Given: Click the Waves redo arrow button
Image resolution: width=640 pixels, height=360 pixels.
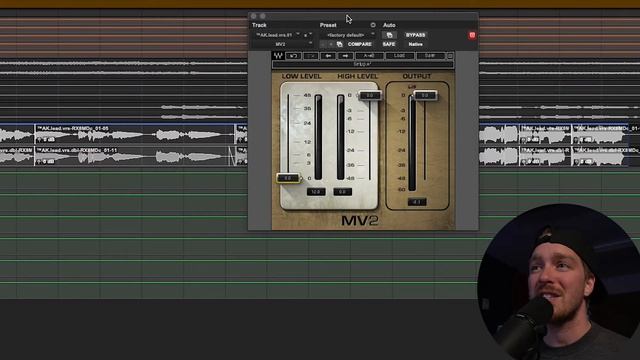Looking at the screenshot, I should click(311, 56).
